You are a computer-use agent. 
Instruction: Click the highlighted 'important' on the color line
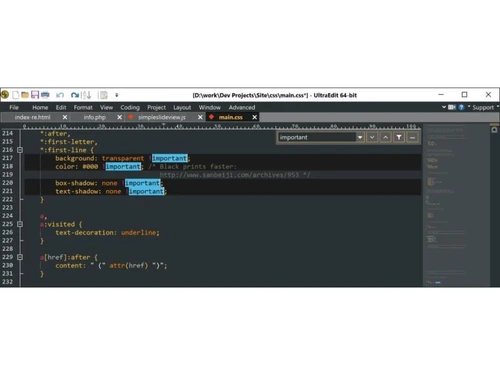[x=123, y=166]
